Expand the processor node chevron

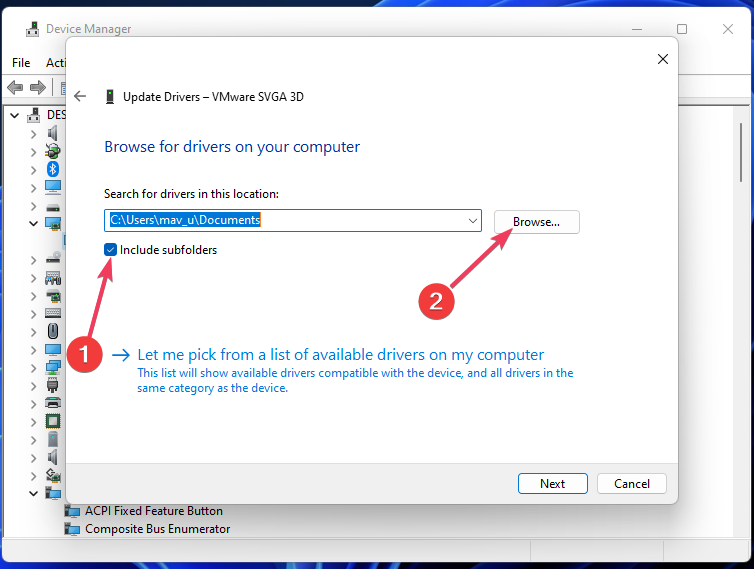(33, 422)
